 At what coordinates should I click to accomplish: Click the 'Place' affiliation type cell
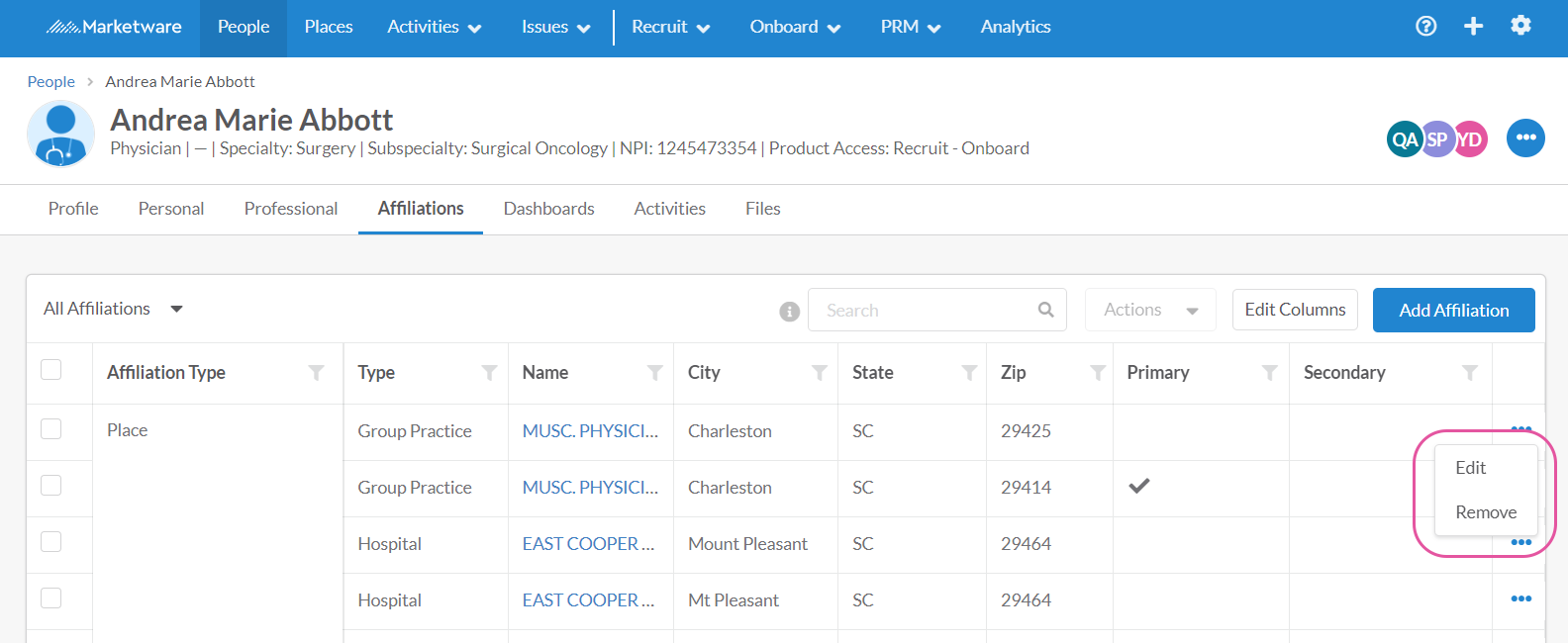(x=127, y=430)
